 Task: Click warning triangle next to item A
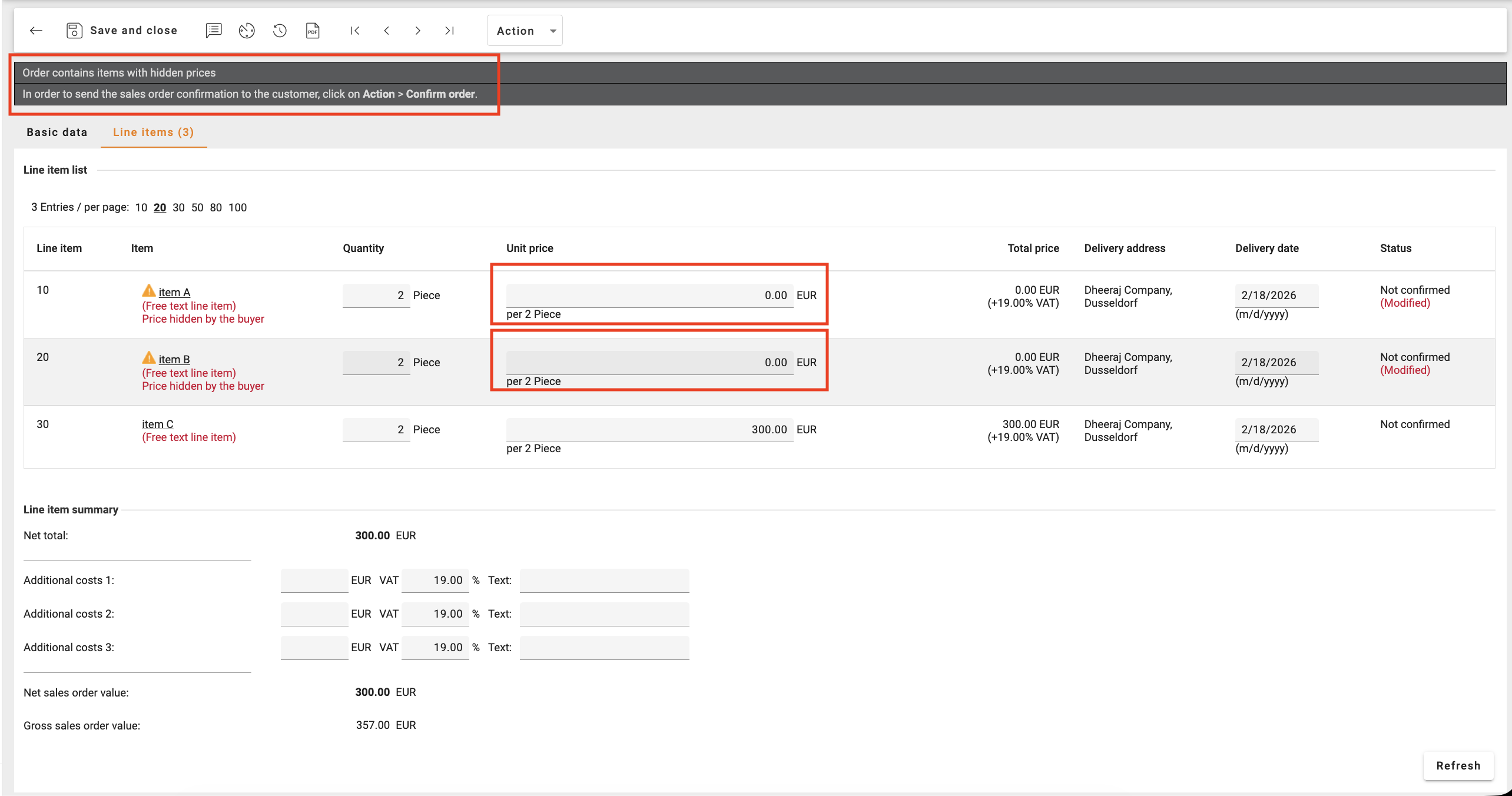[x=148, y=291]
